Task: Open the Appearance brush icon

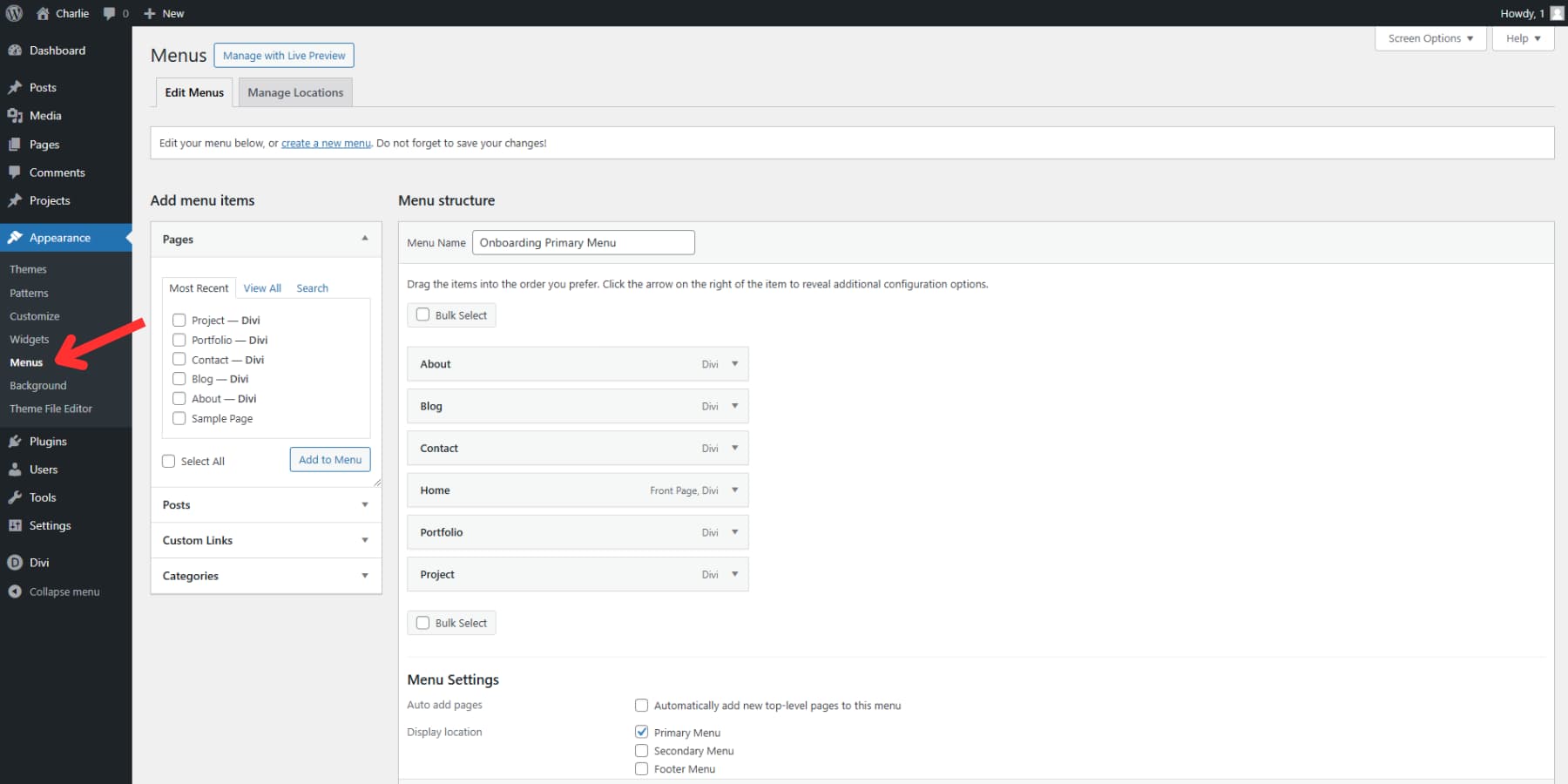Action: (x=16, y=237)
